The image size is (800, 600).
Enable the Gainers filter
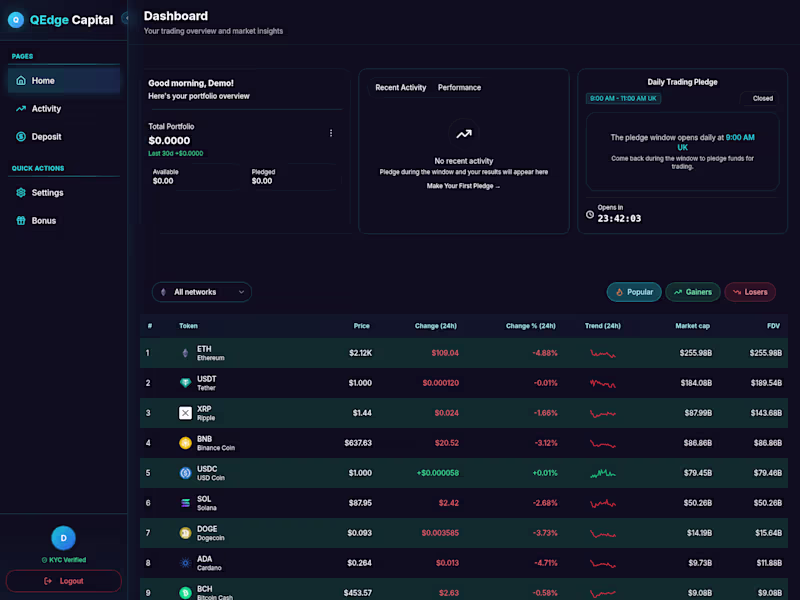pos(693,291)
